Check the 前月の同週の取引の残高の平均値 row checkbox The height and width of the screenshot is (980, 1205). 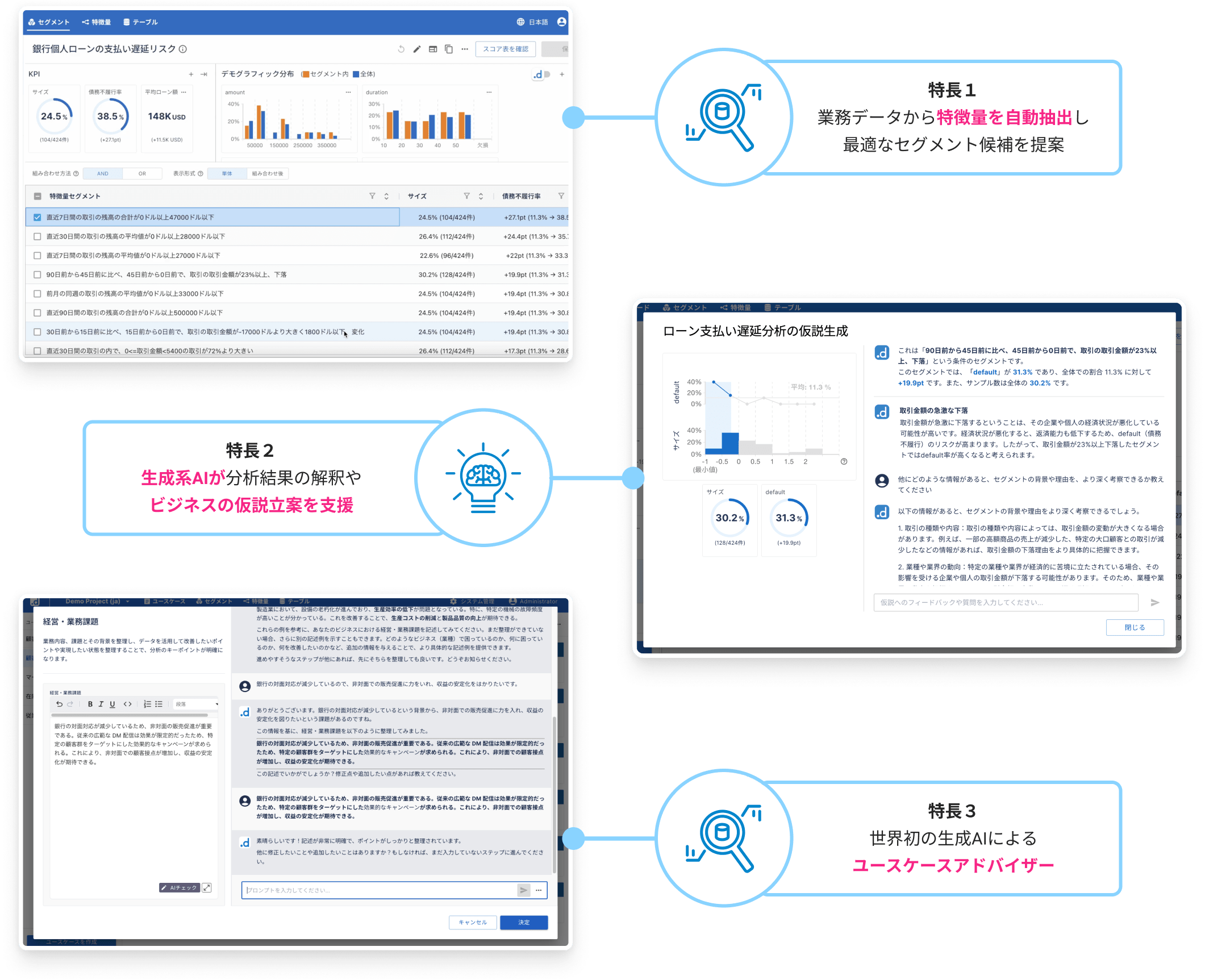37,294
